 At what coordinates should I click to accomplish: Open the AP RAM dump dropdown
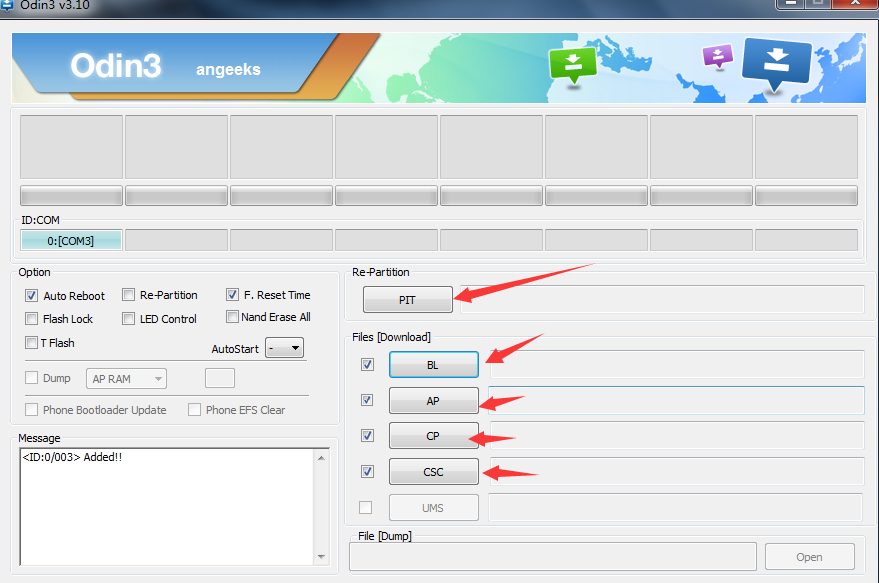pyautogui.click(x=126, y=379)
